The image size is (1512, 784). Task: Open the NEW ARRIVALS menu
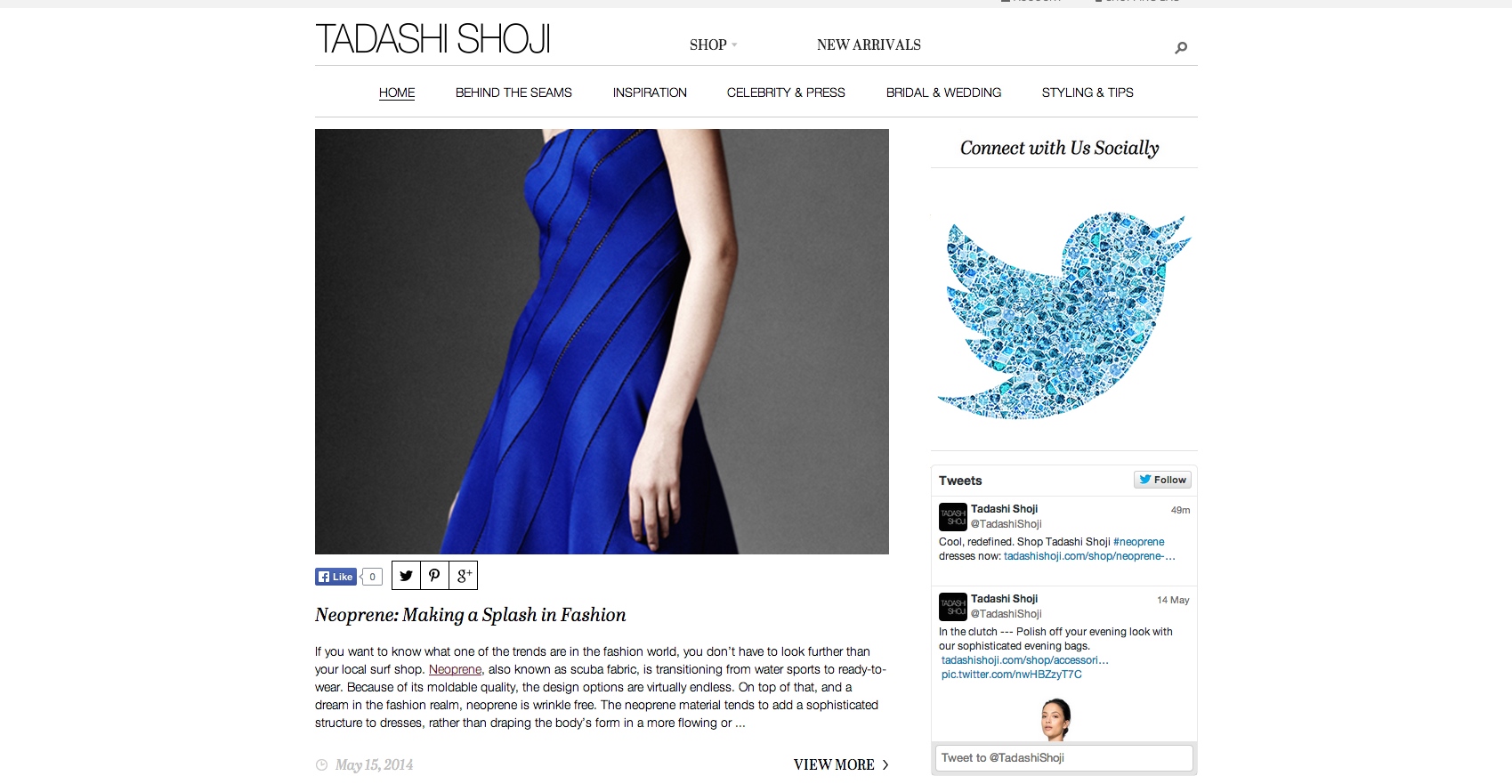tap(869, 44)
